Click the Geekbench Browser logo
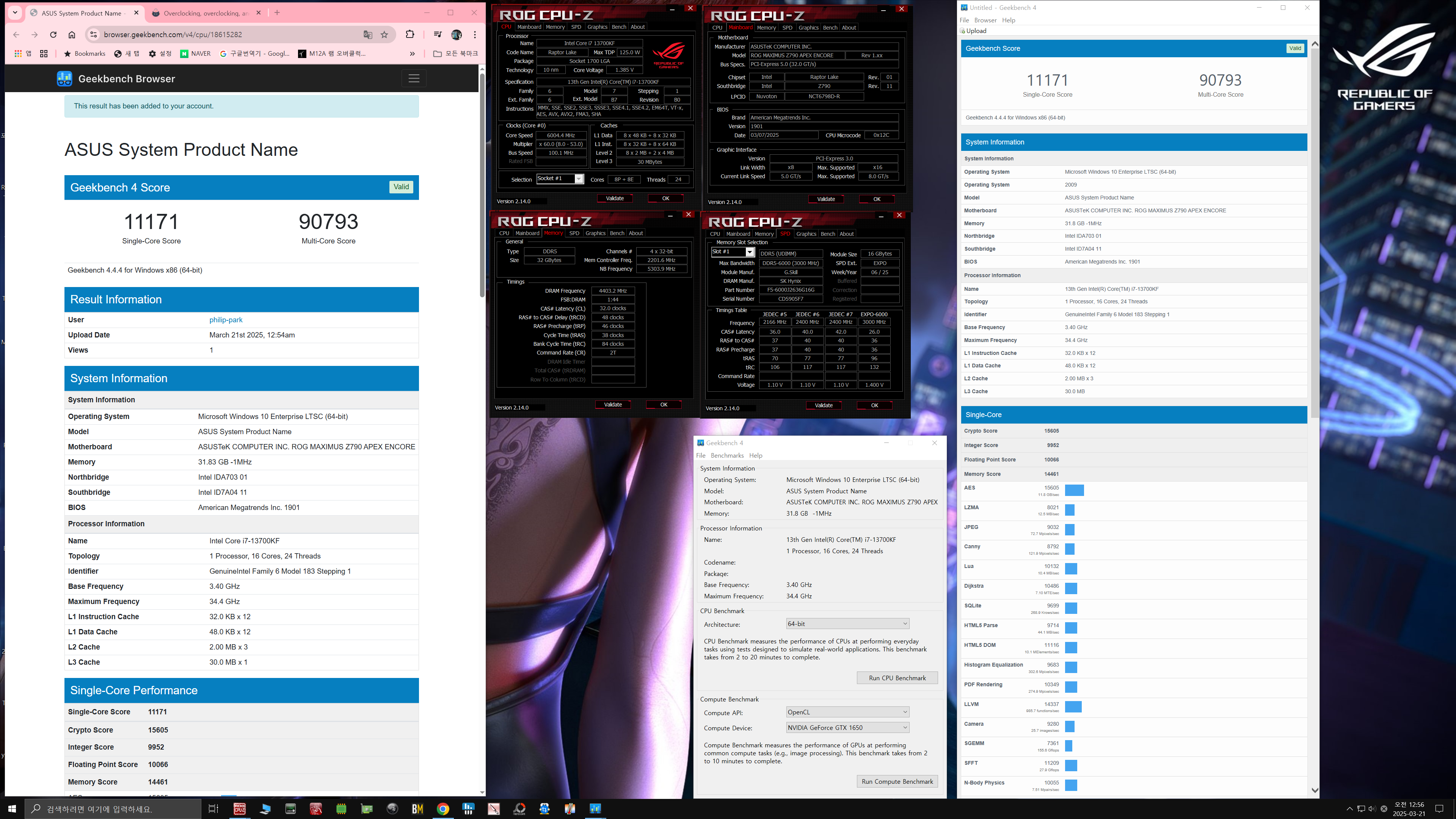This screenshot has height=819, width=1456. tap(116, 78)
